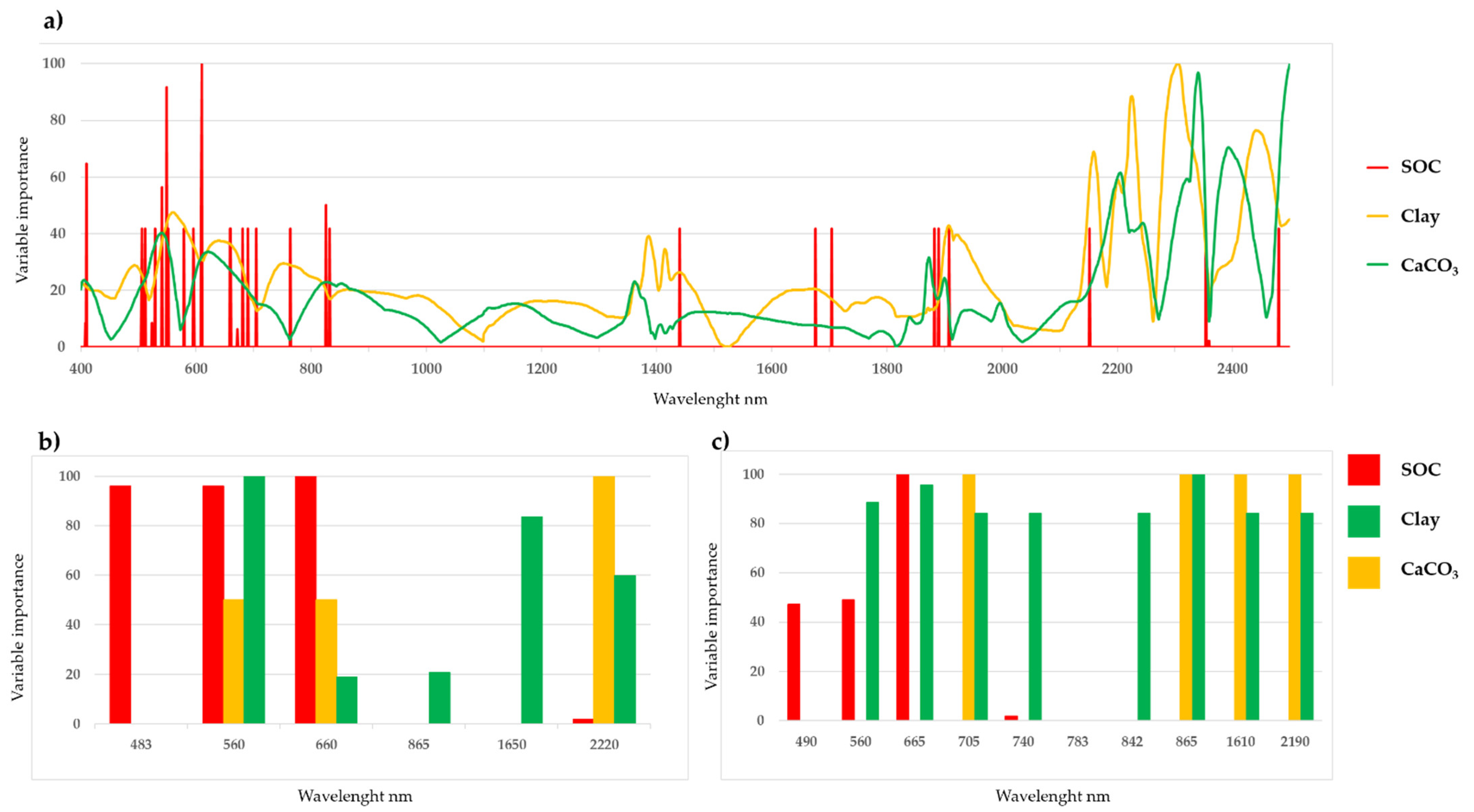The height and width of the screenshot is (812, 1474).
Task: Click the 1000 tick label on chart a's x-axis
Action: coord(426,369)
